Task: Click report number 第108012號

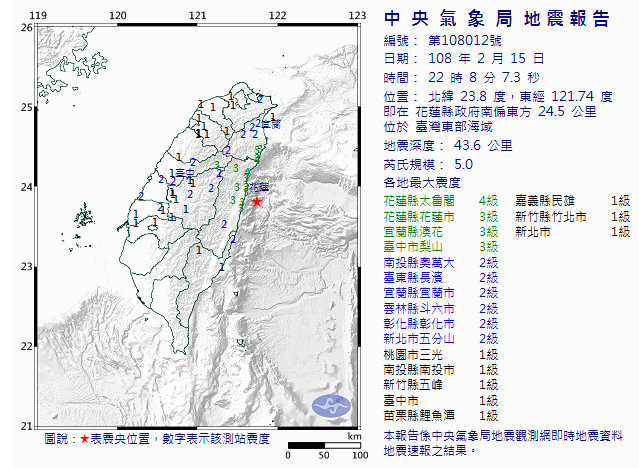Action: point(465,40)
